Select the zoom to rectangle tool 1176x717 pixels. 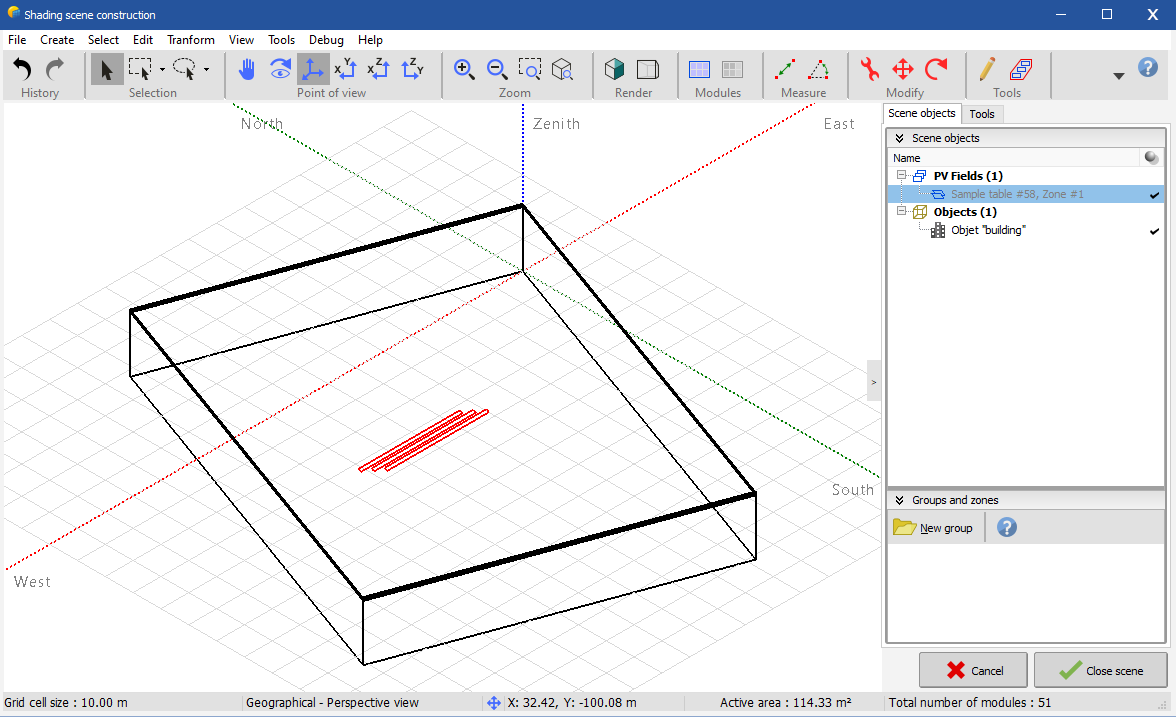530,70
